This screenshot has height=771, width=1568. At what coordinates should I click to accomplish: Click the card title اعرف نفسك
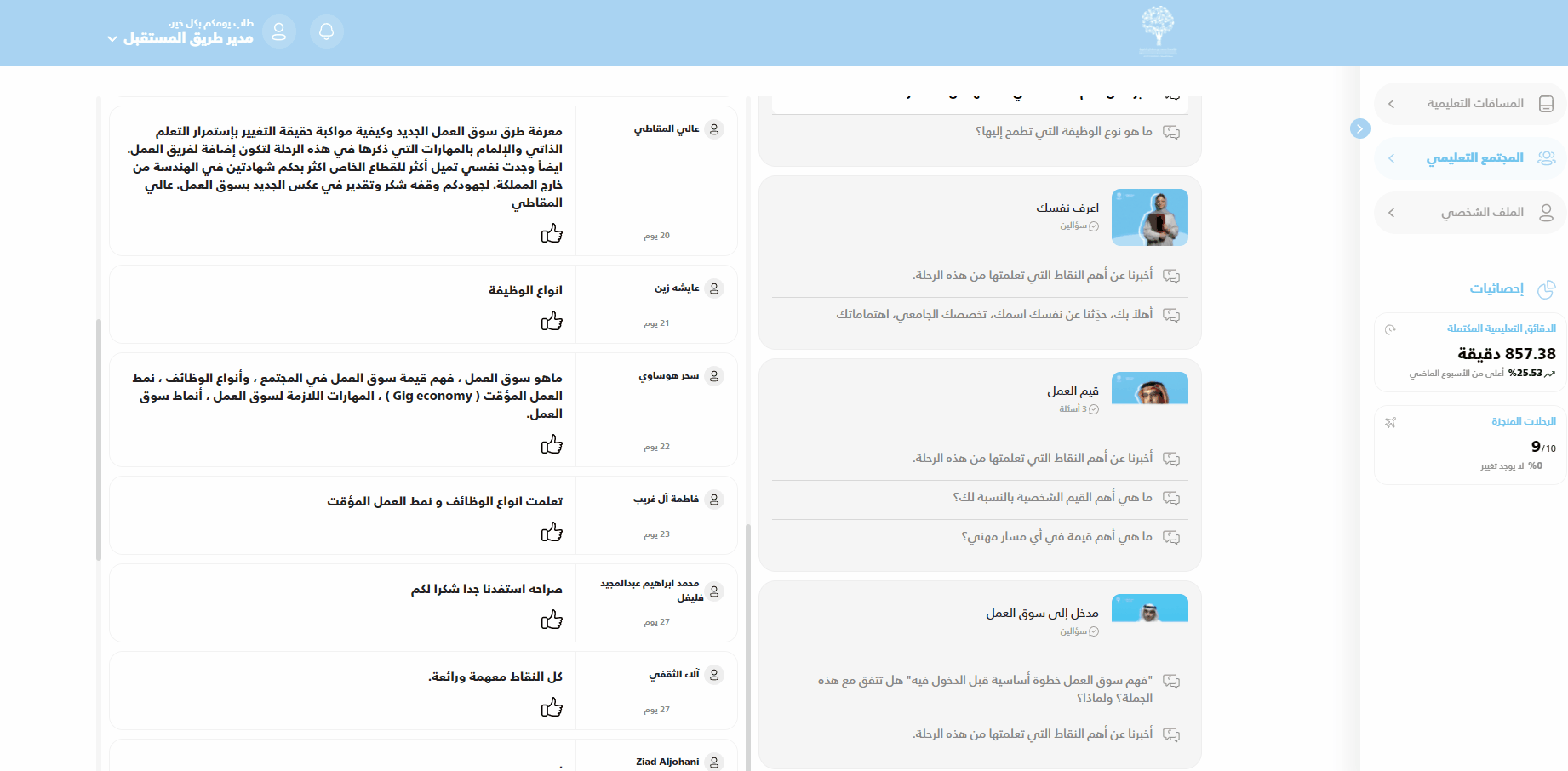pos(1067,208)
